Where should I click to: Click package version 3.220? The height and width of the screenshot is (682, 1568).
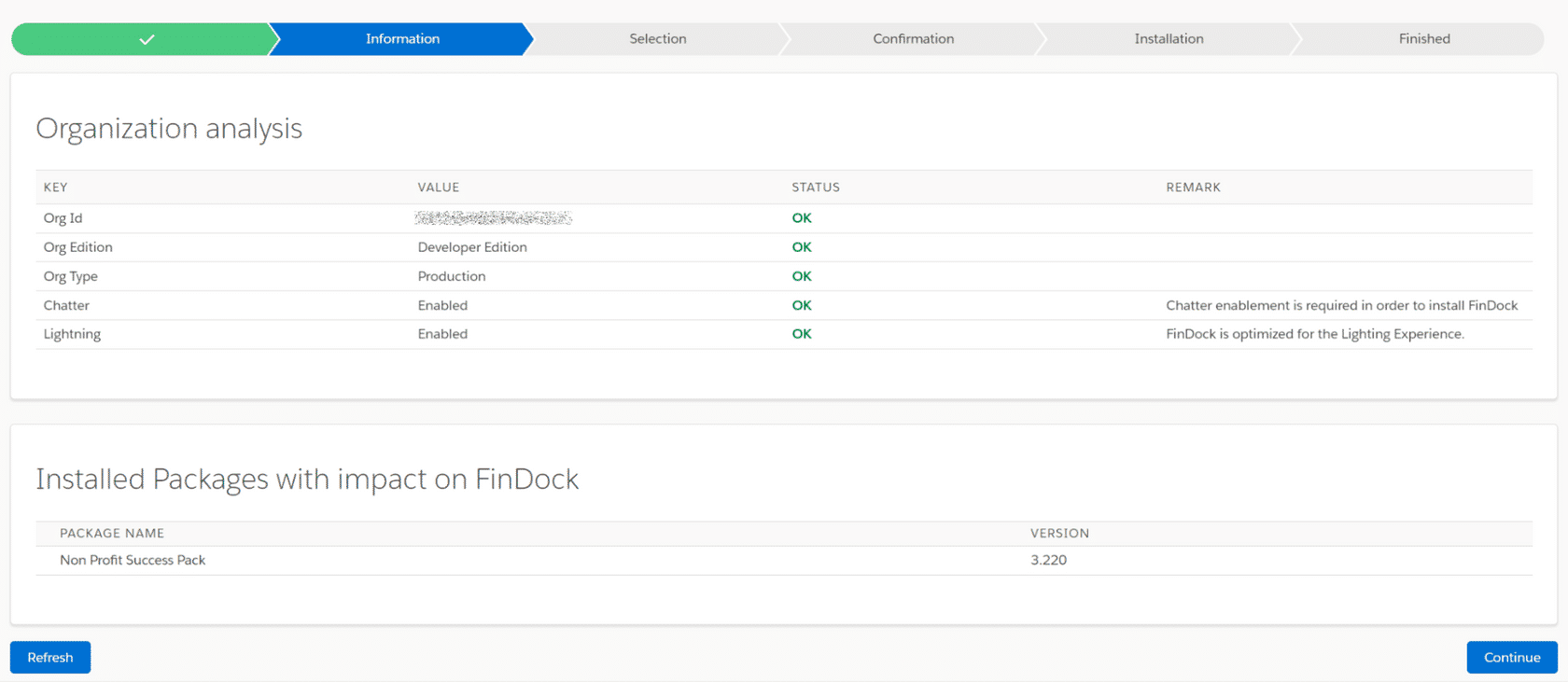(x=1048, y=560)
